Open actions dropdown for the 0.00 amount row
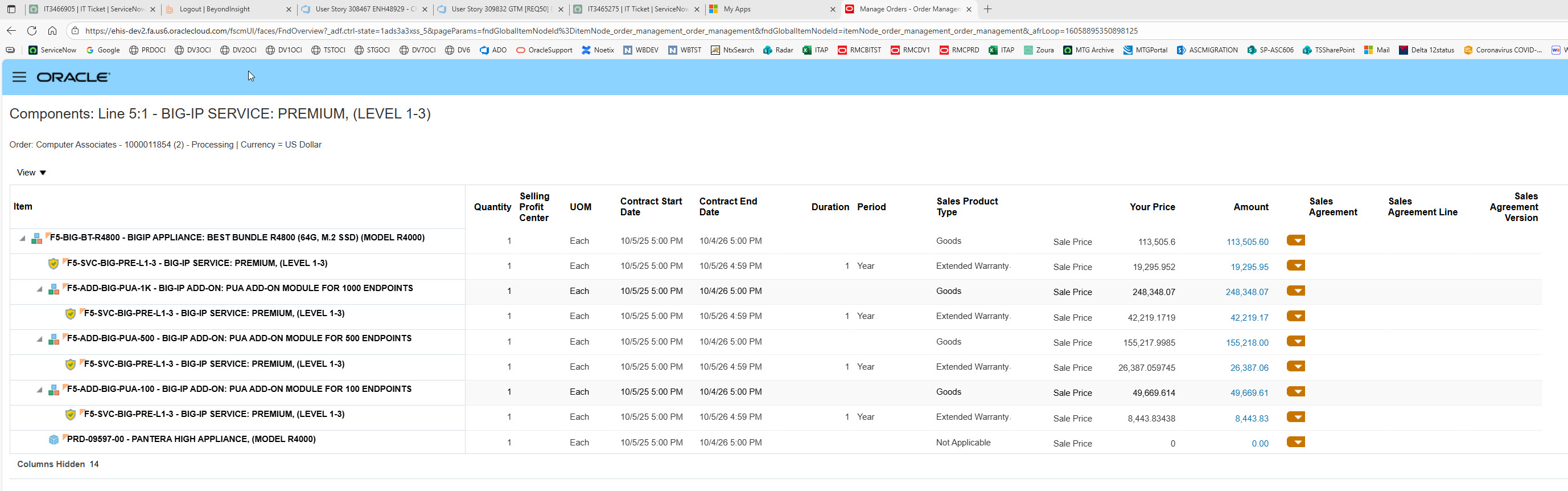This screenshot has height=491, width=1568. 1295,442
